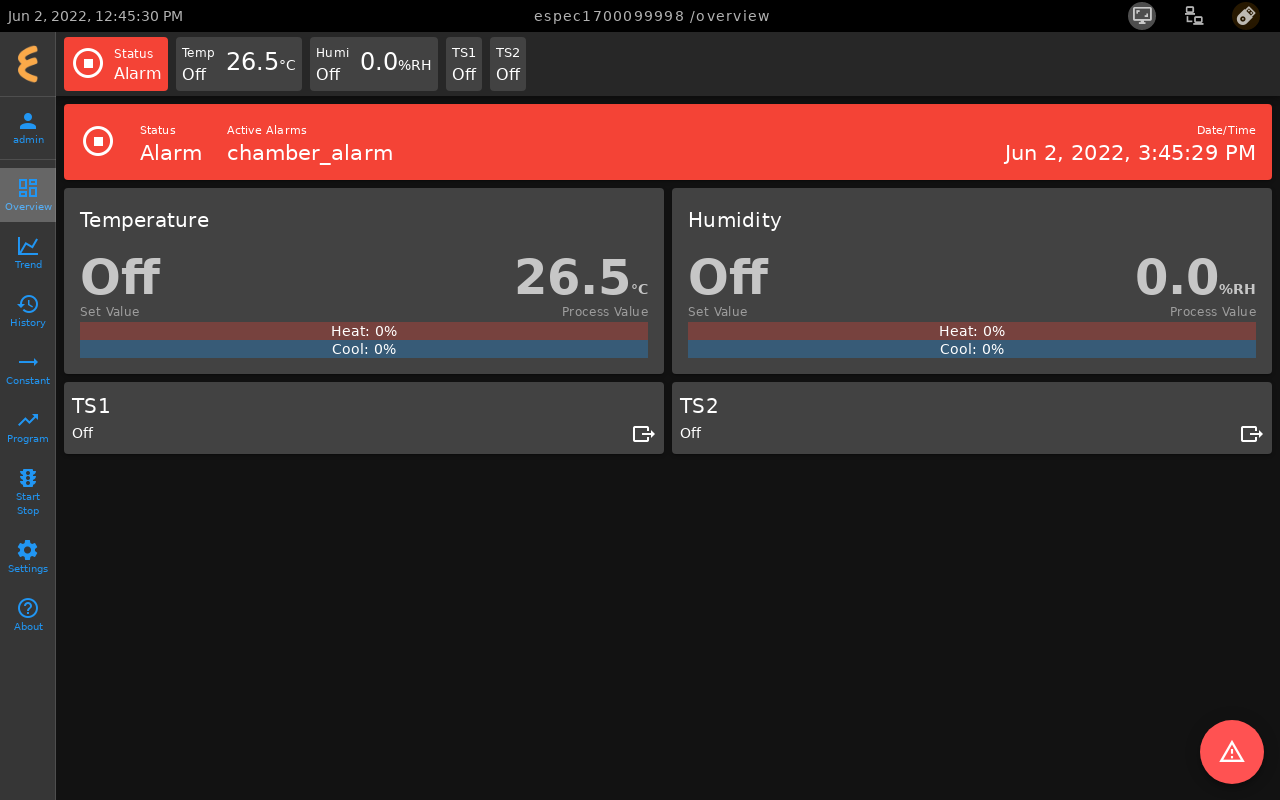Click the Temperature set value Off

[120, 278]
